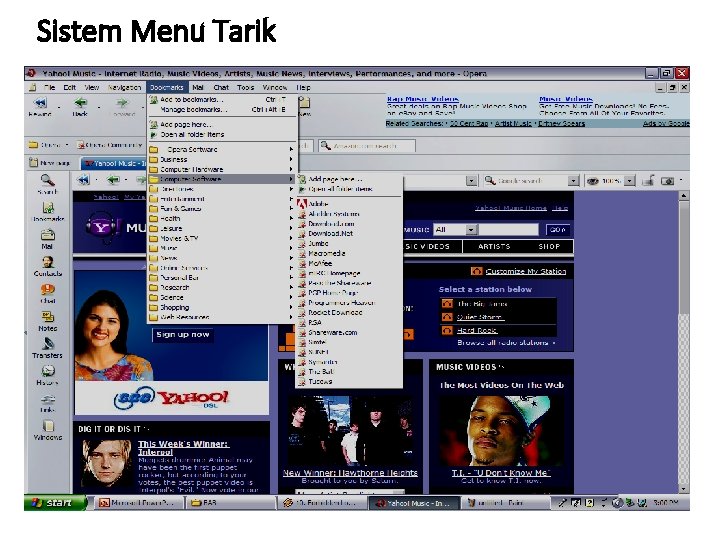This screenshot has width=720, height=540.
Task: Click the magnifier icon in Google search field
Action: pyautogui.click(x=490, y=180)
